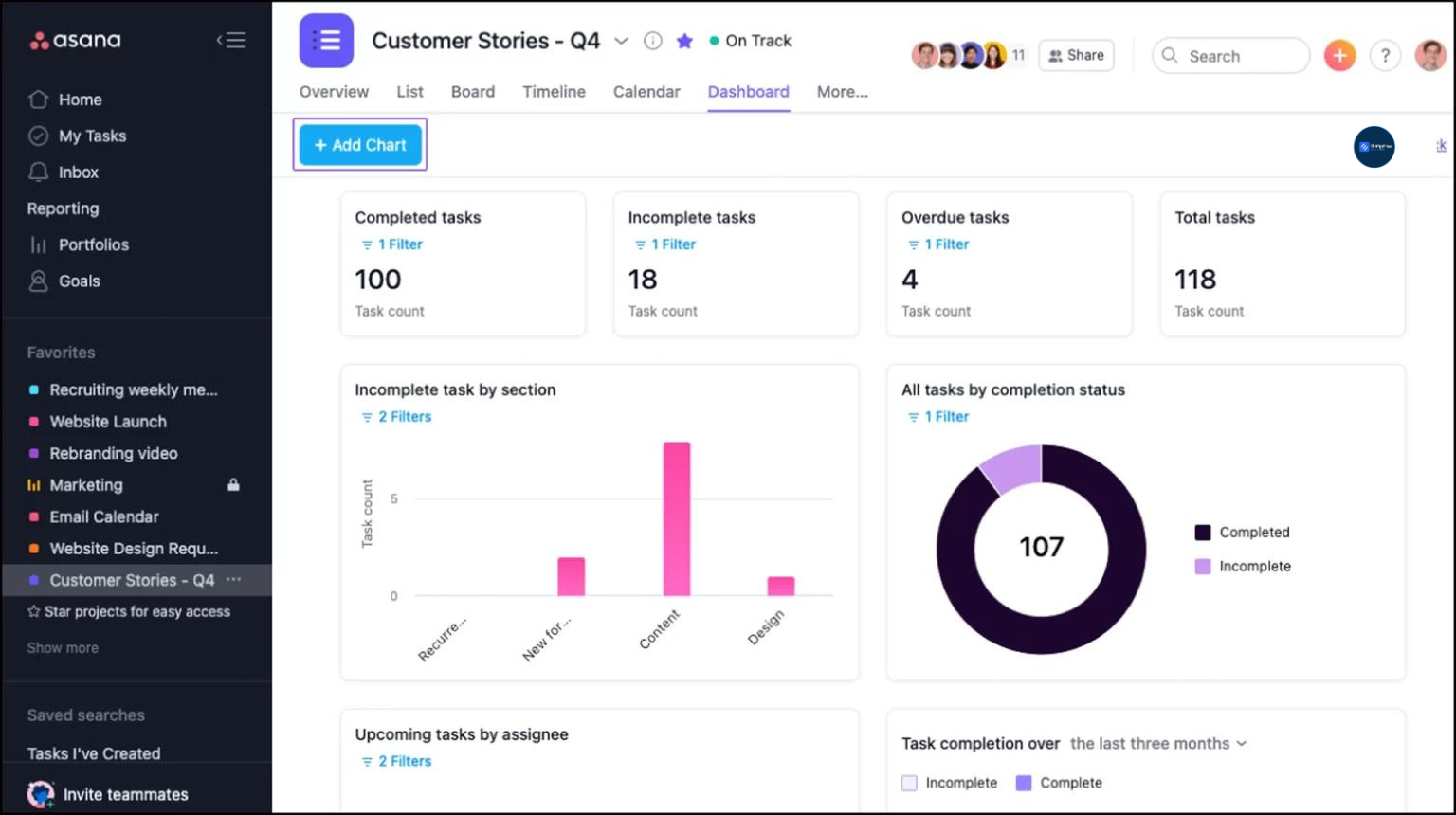Switch to the List tab
Image resolution: width=1456 pixels, height=815 pixels.
[409, 92]
